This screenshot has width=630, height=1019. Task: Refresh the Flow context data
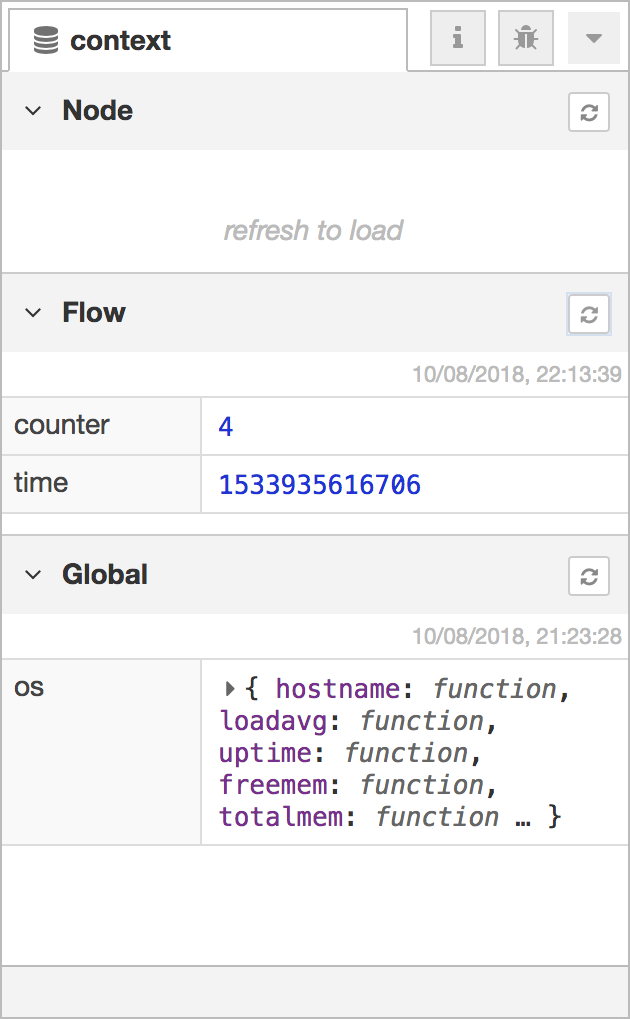pyautogui.click(x=588, y=315)
